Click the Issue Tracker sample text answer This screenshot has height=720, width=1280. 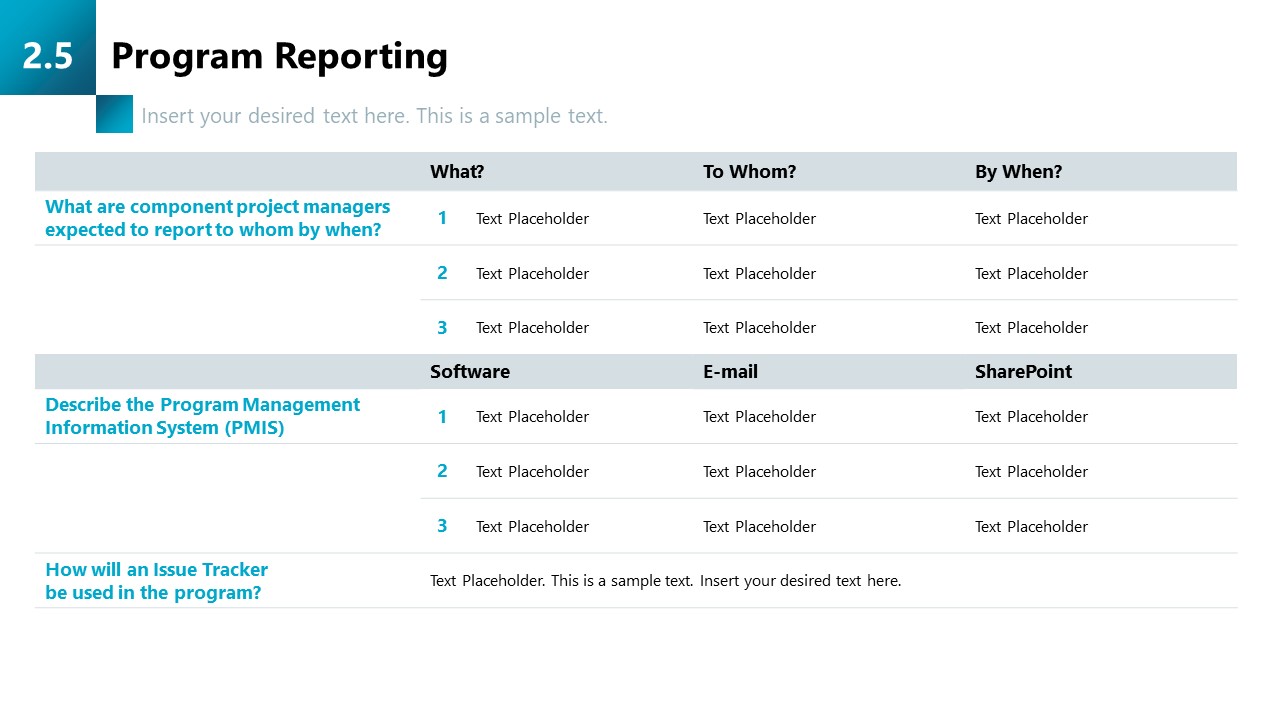coord(665,581)
